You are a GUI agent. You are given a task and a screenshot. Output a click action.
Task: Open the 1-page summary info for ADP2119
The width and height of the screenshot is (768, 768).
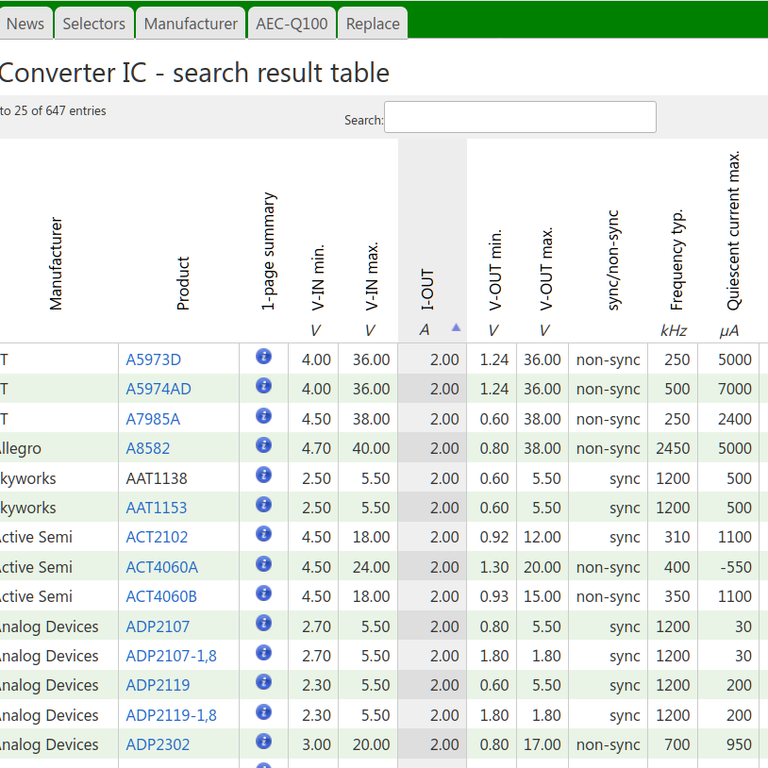point(264,682)
